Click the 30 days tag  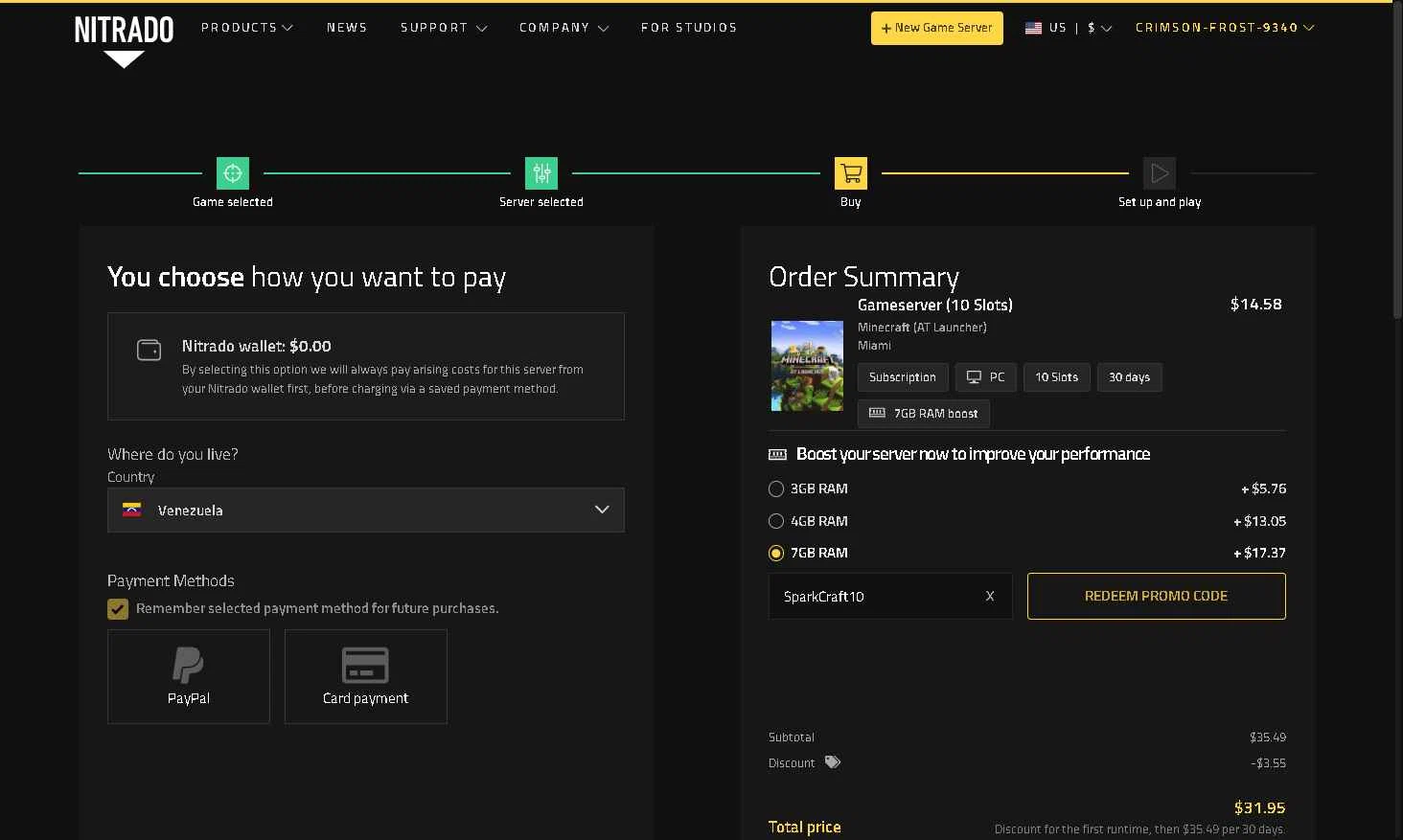[1129, 377]
